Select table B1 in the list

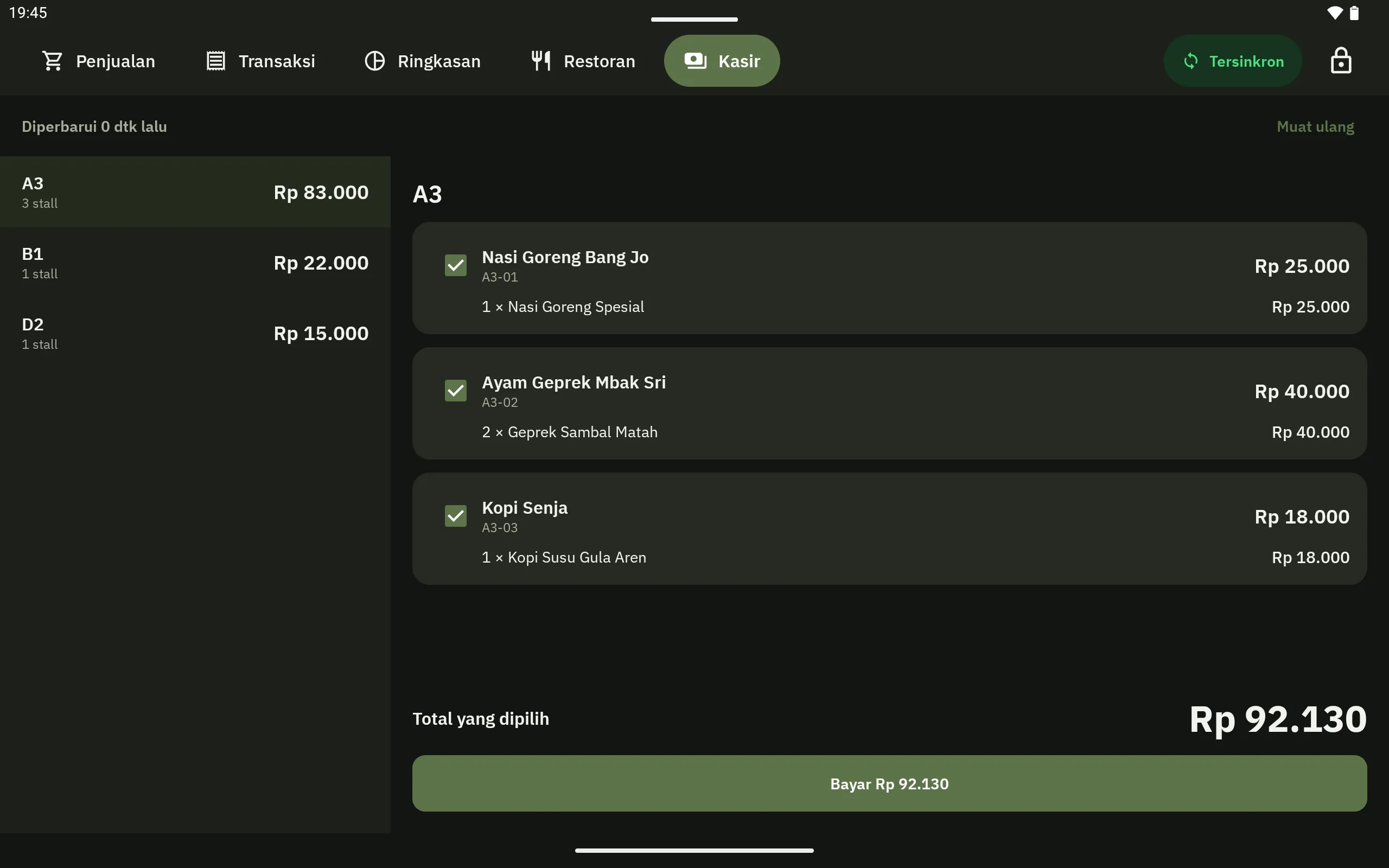(x=195, y=263)
